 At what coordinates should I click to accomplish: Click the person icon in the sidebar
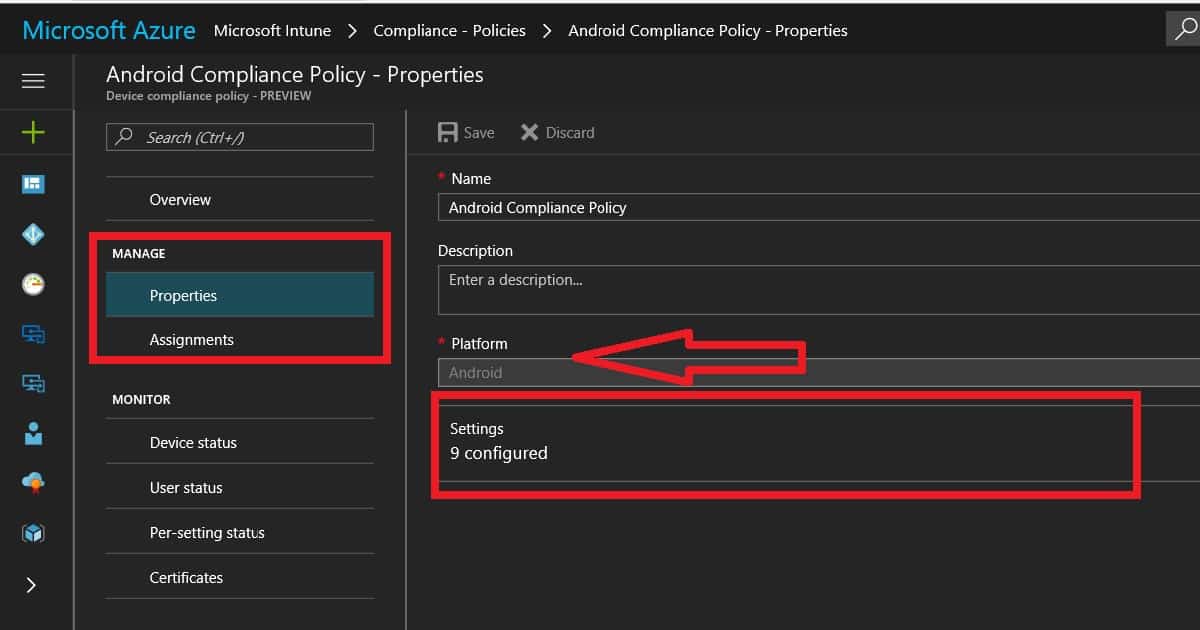click(33, 433)
